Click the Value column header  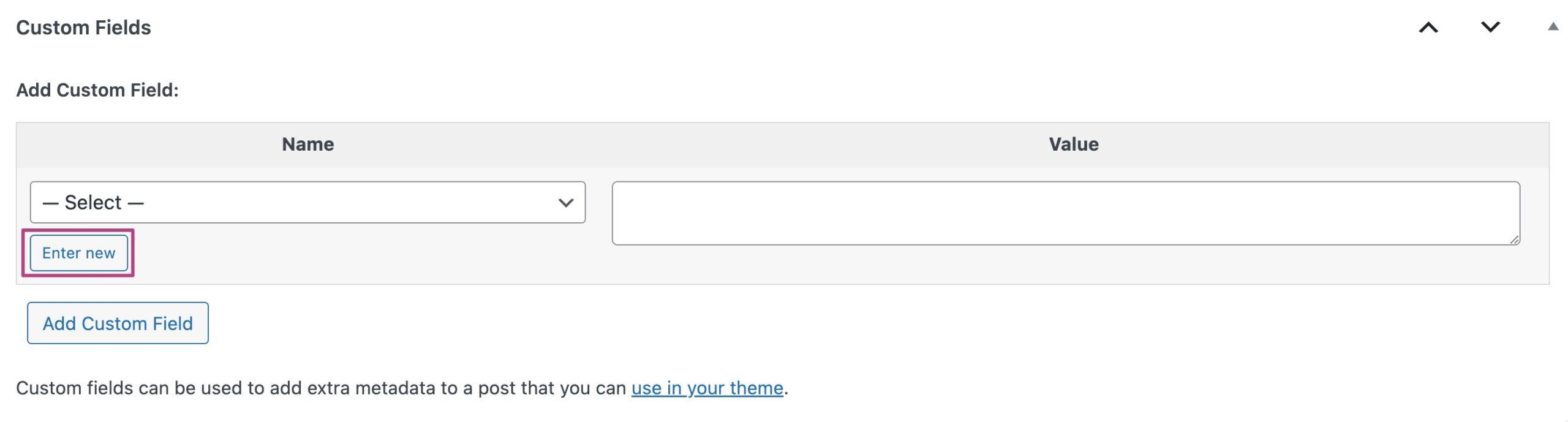click(x=1073, y=145)
